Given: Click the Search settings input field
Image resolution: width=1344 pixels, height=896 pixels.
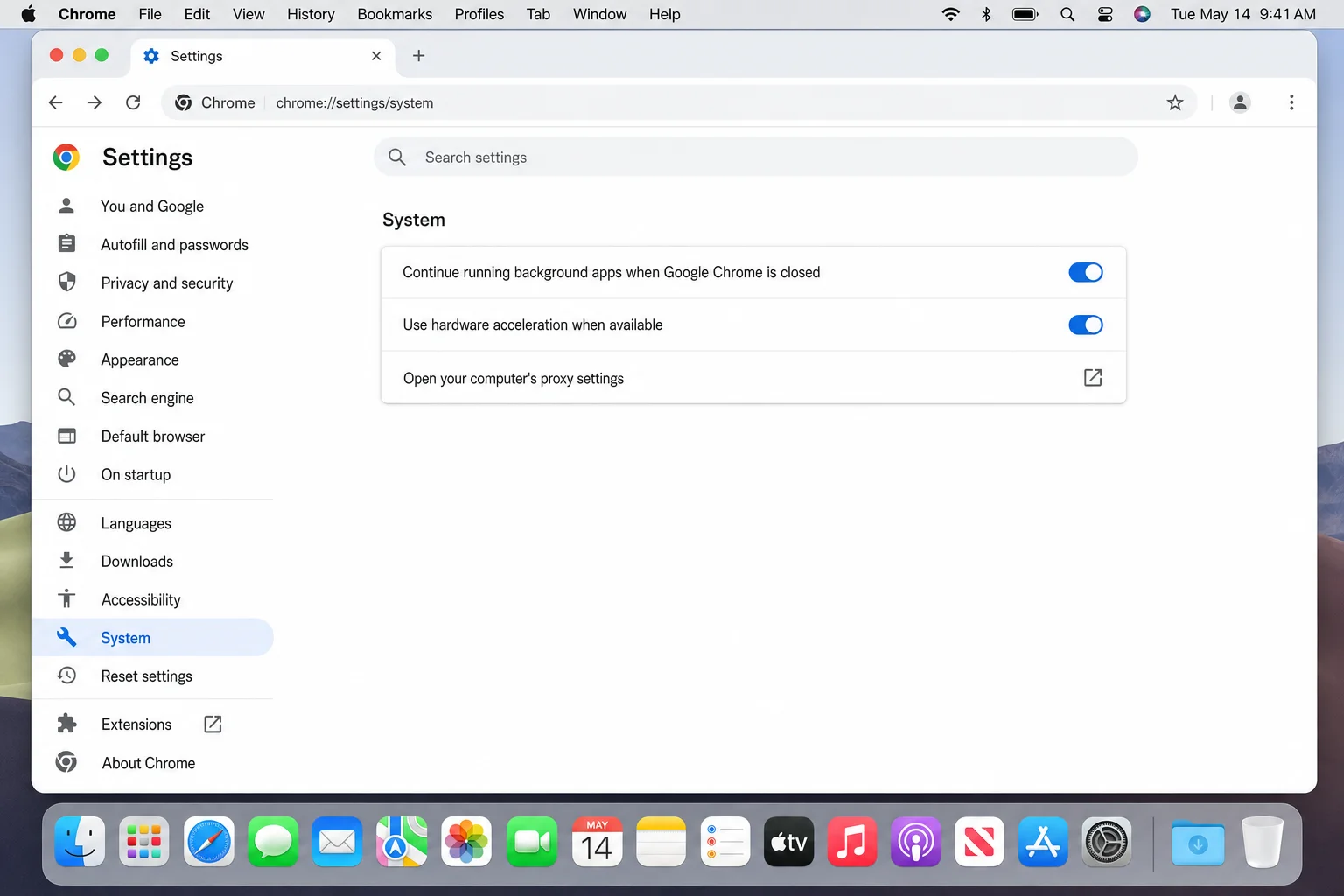Looking at the screenshot, I should point(756,157).
